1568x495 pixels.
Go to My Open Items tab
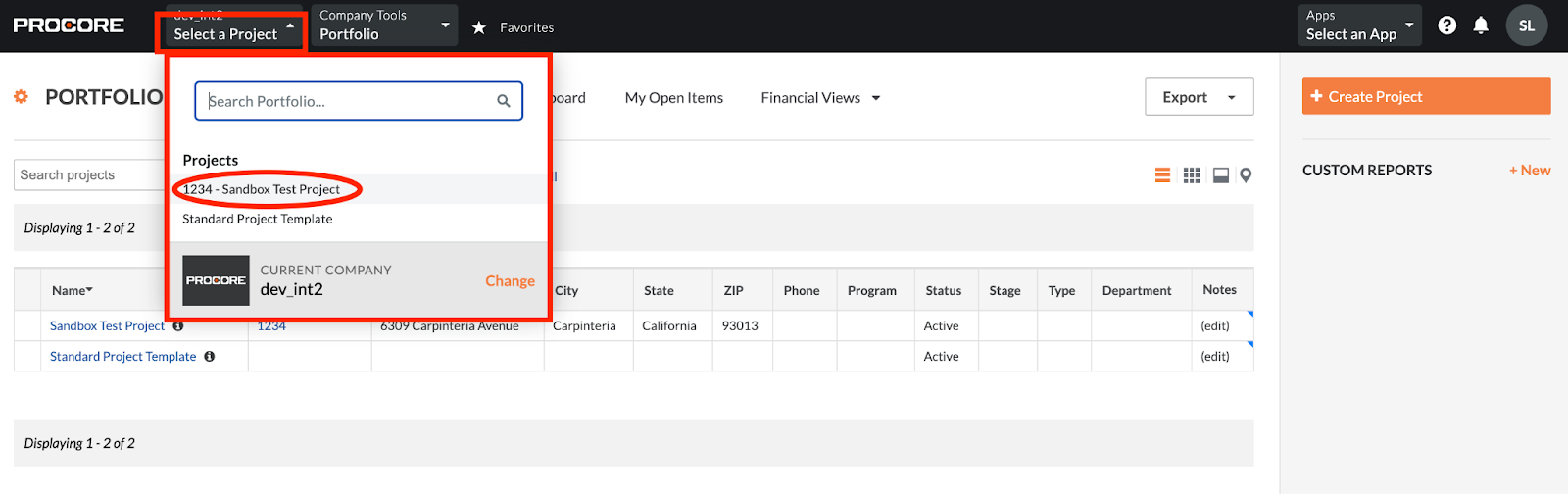tap(673, 98)
